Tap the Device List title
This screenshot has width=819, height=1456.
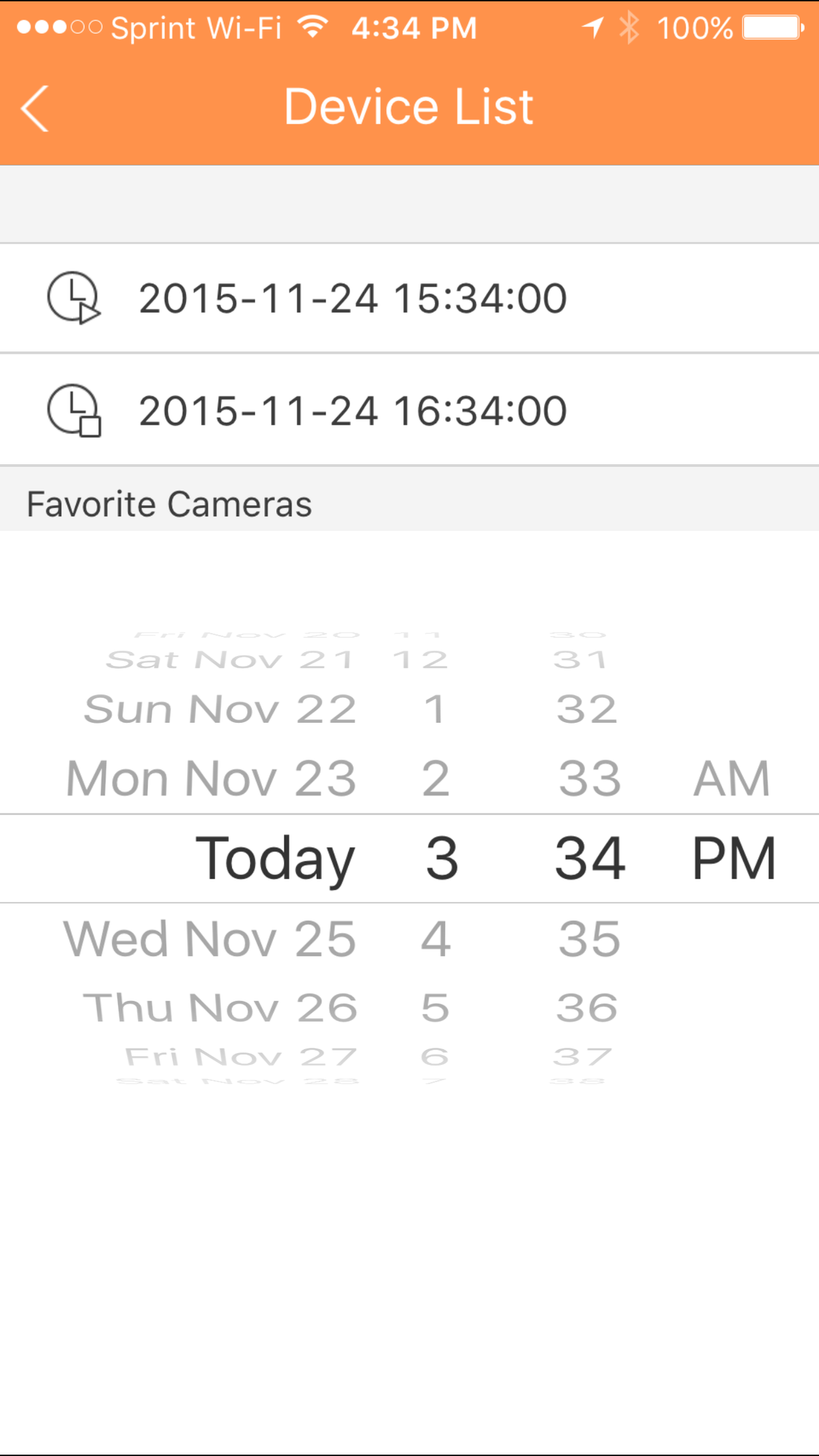[408, 107]
